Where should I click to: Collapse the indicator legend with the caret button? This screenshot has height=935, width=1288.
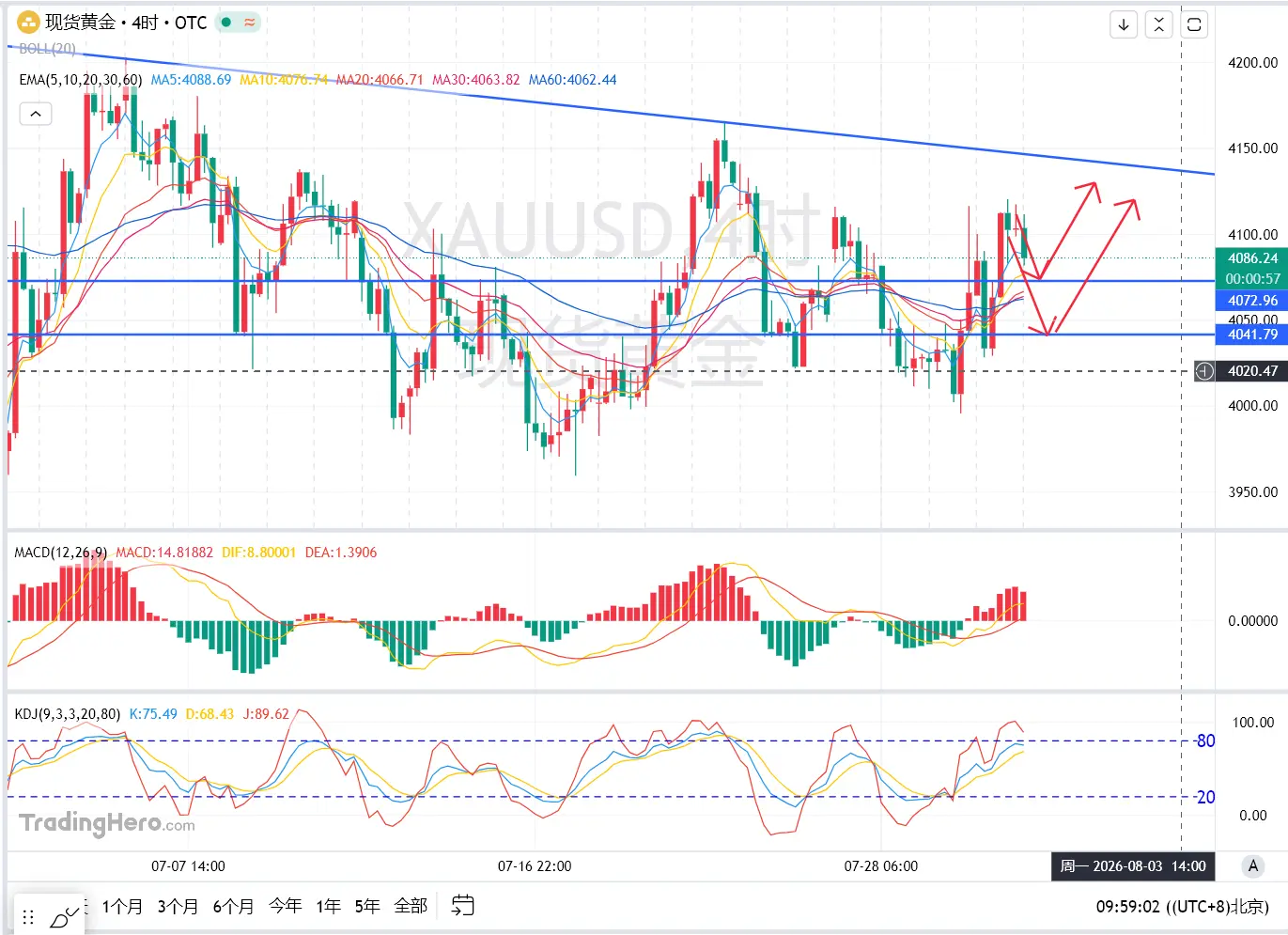pos(36,114)
